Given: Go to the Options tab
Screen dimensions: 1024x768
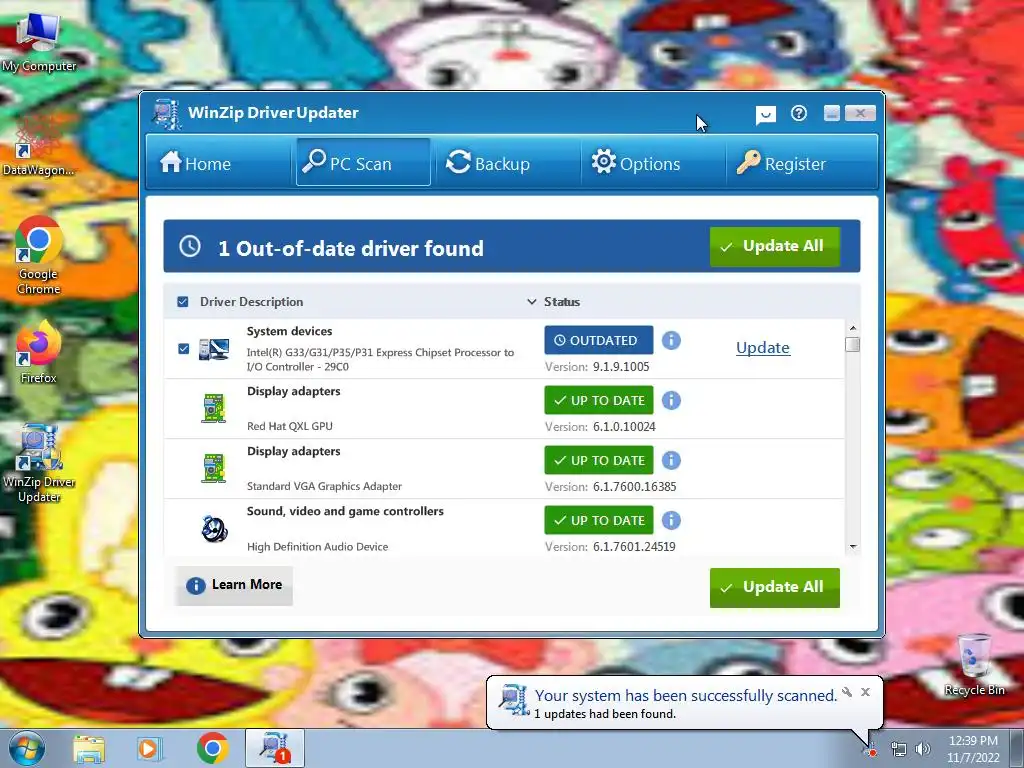Looking at the screenshot, I should tap(635, 163).
